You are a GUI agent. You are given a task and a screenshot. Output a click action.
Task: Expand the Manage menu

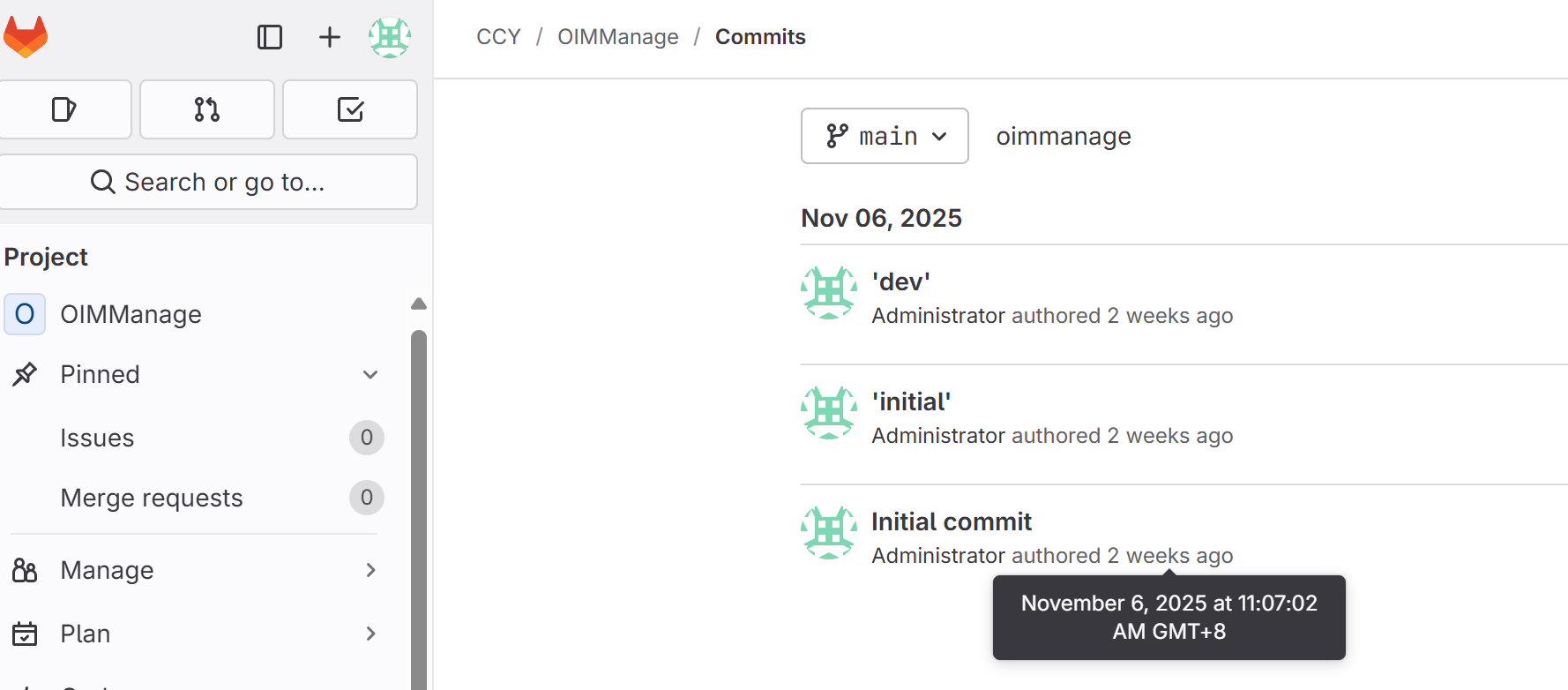click(x=370, y=570)
